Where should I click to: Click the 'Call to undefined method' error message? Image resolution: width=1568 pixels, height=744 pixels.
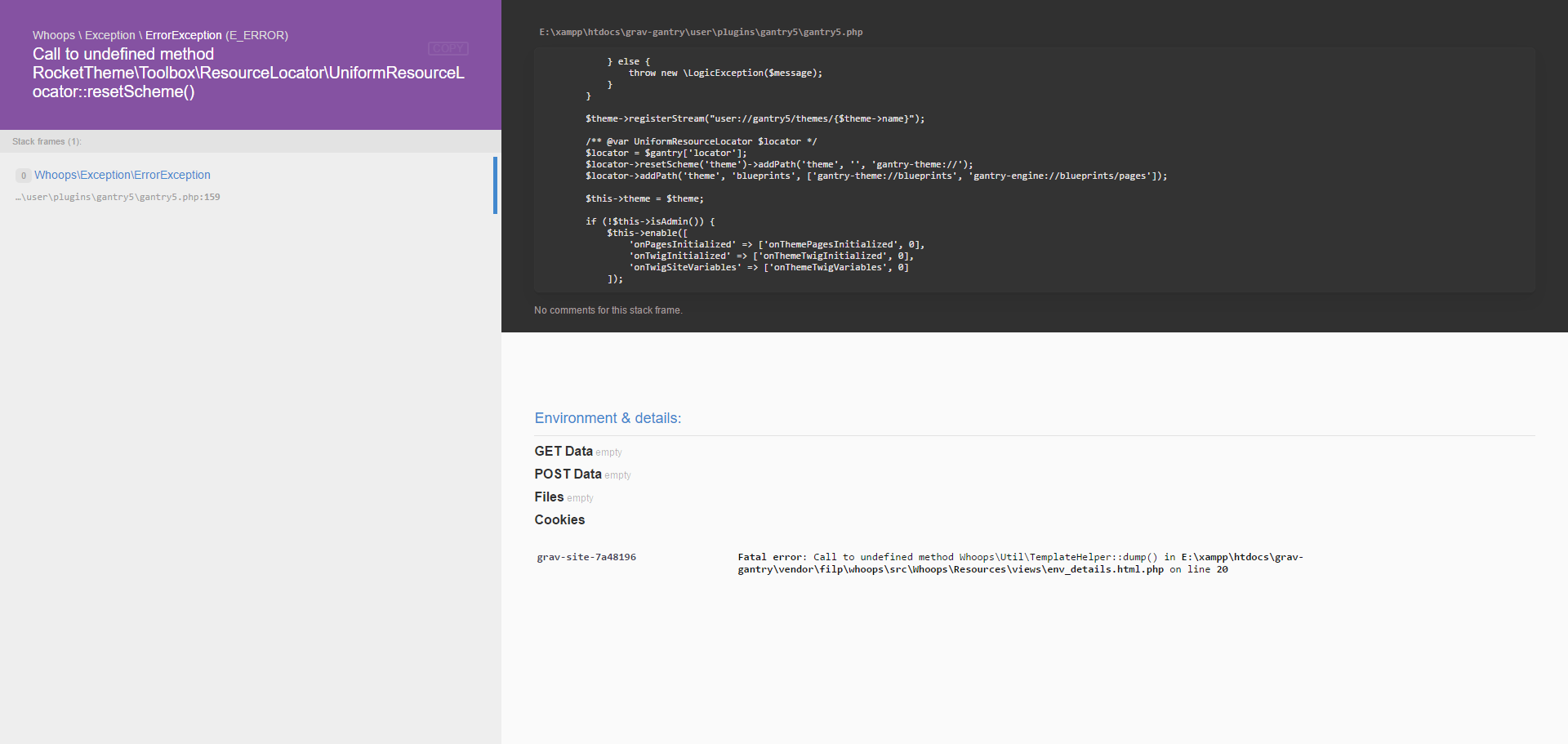[x=248, y=73]
